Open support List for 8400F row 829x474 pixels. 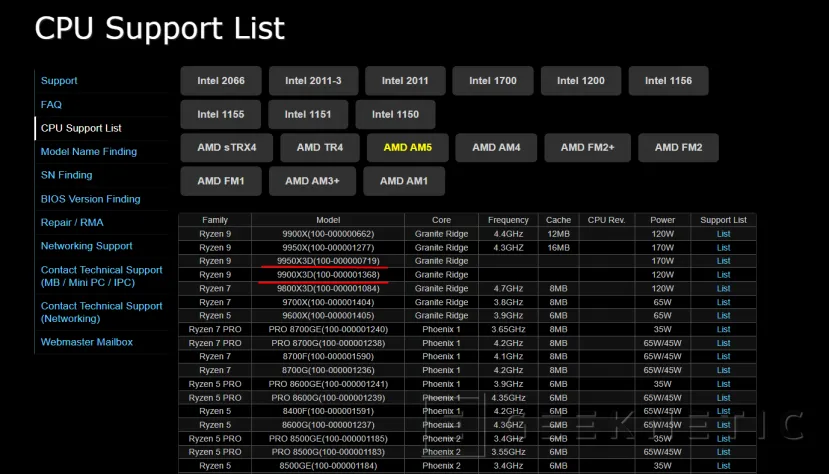pyautogui.click(x=723, y=411)
